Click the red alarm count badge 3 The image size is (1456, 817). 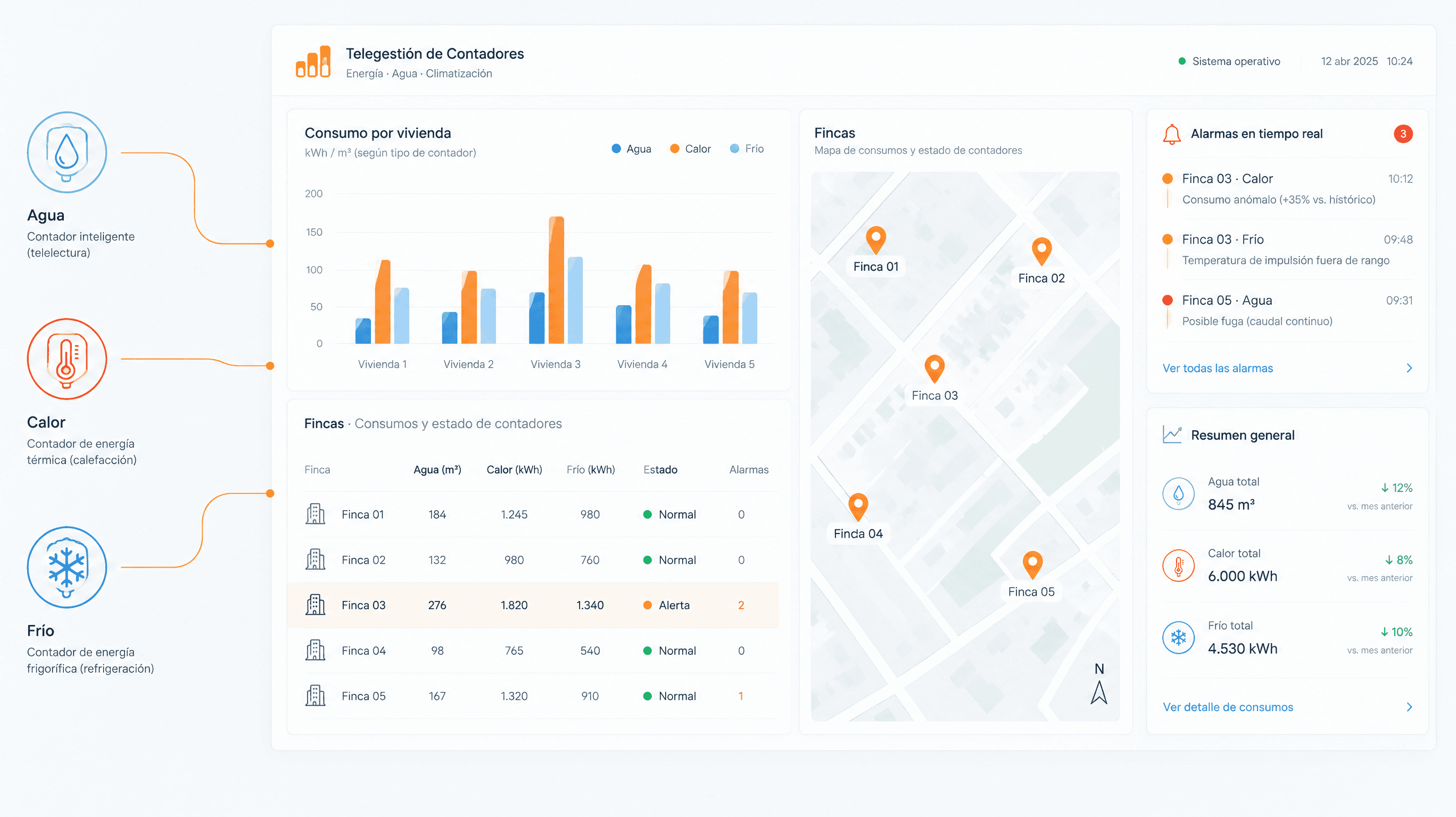pyautogui.click(x=1403, y=134)
